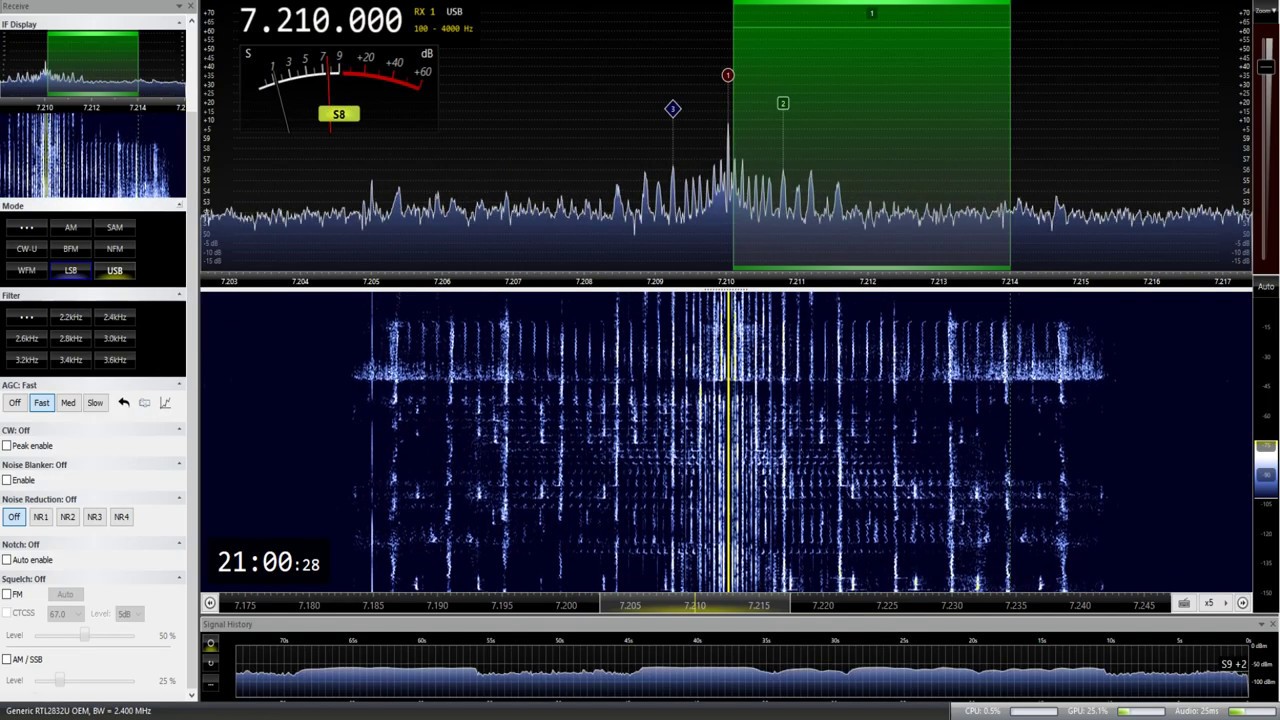Collapse the Mode section
Image resolution: width=1280 pixels, height=720 pixels.
[180, 205]
